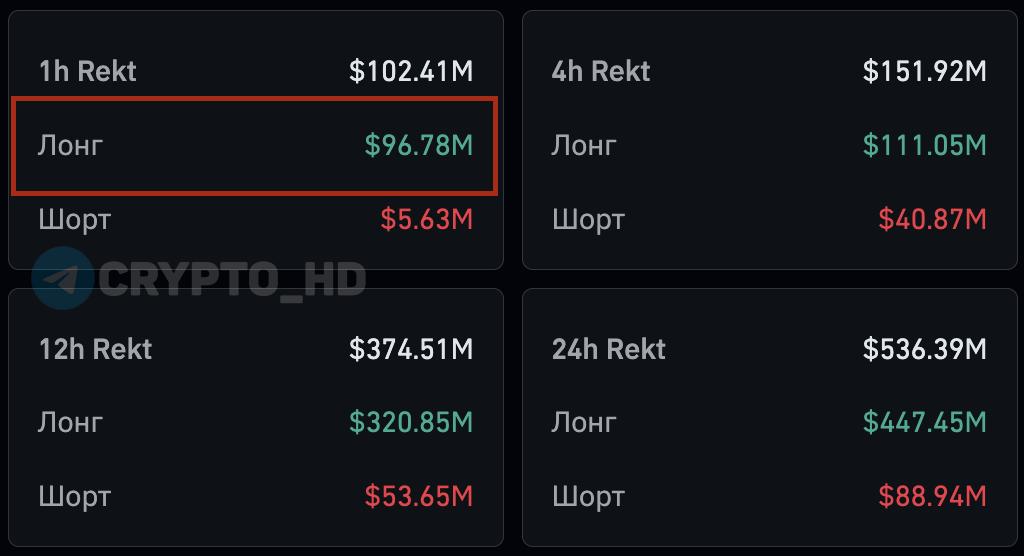Click the $88.94M short value
The image size is (1024, 556).
click(933, 497)
